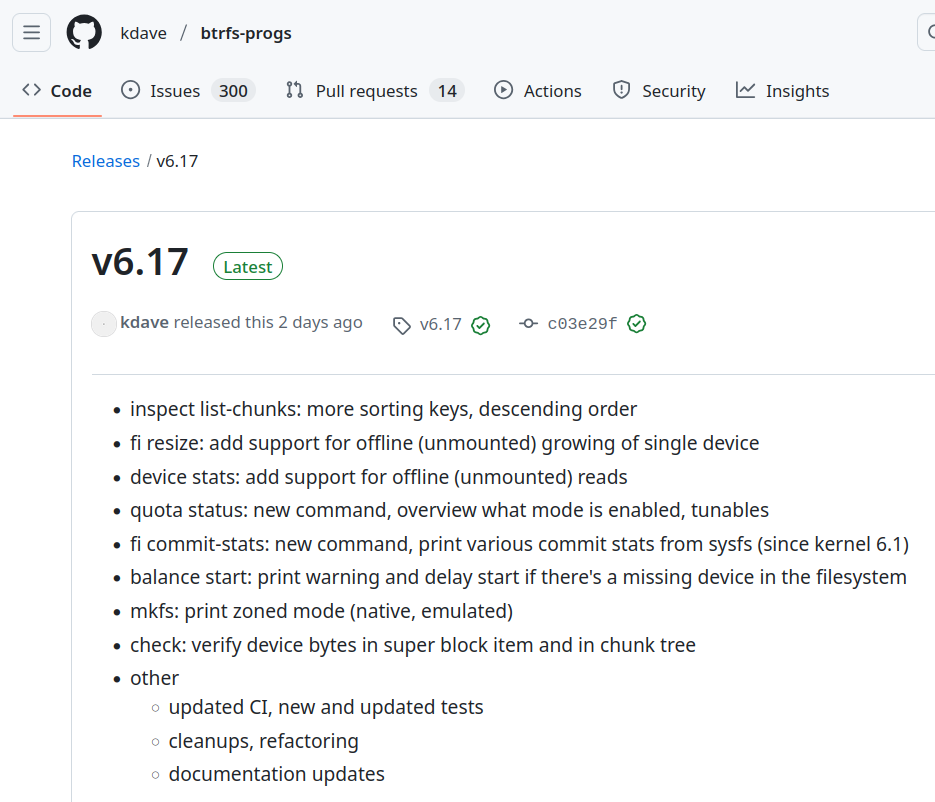Switch to the Code tab

click(58, 91)
